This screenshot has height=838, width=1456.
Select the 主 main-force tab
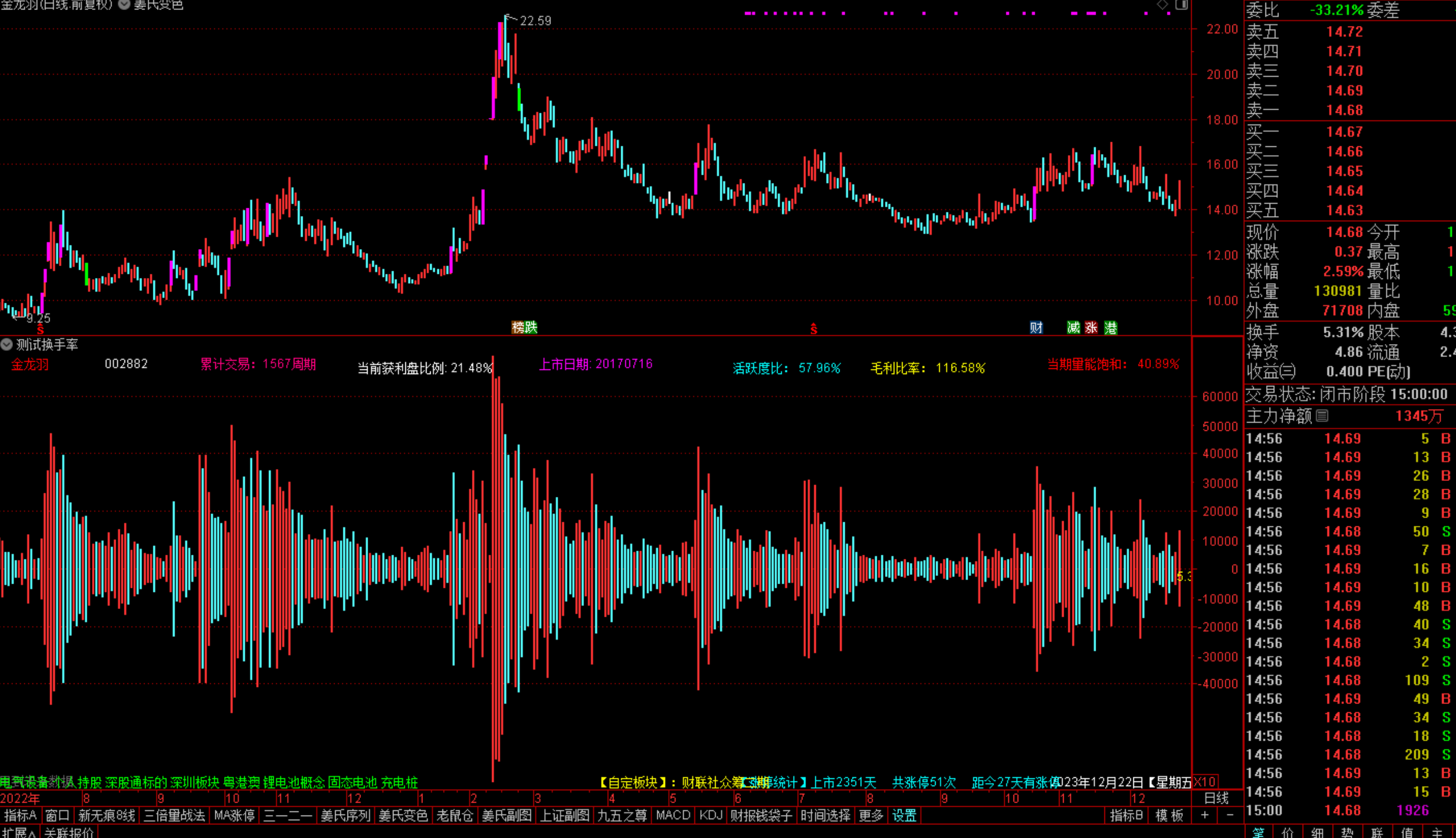coord(1437,832)
